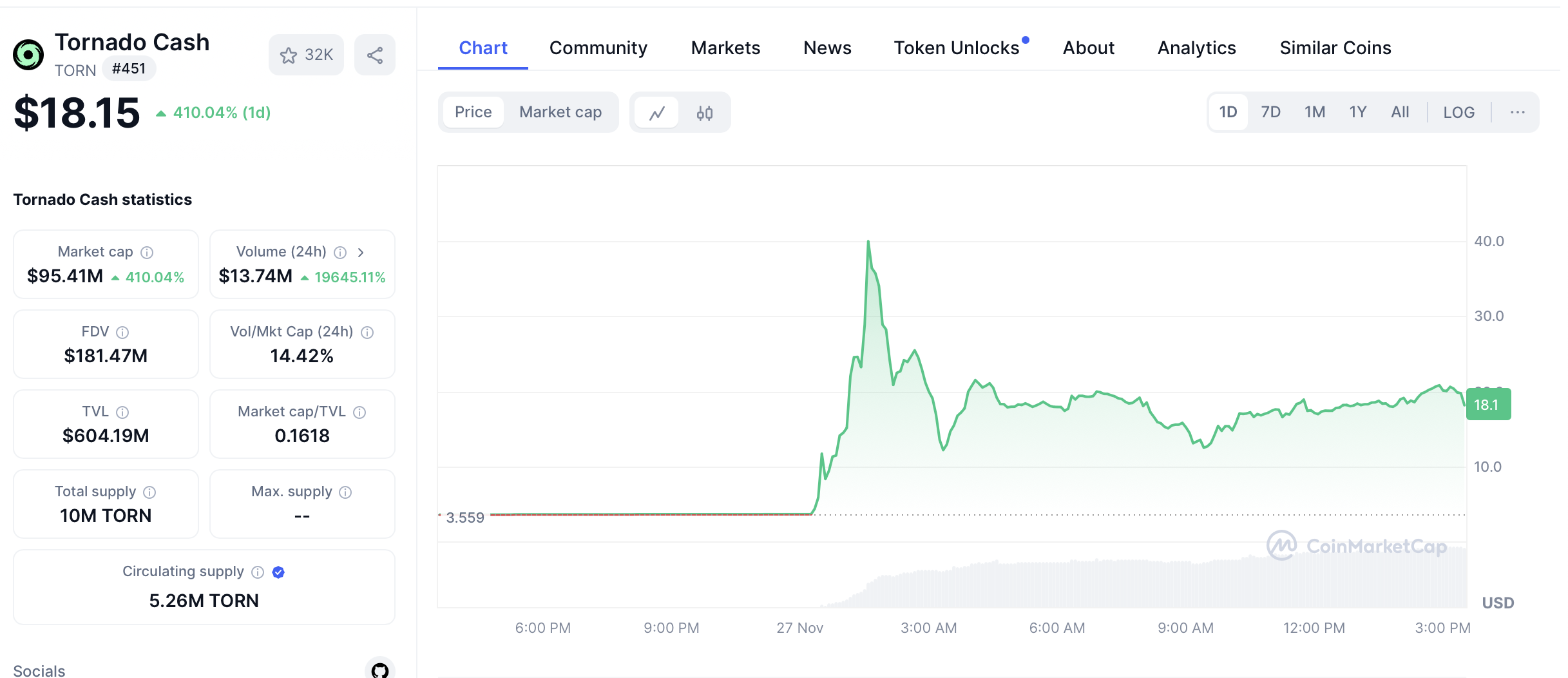The image size is (1568, 678).
Task: Open the chart more options menu
Action: (x=1517, y=112)
